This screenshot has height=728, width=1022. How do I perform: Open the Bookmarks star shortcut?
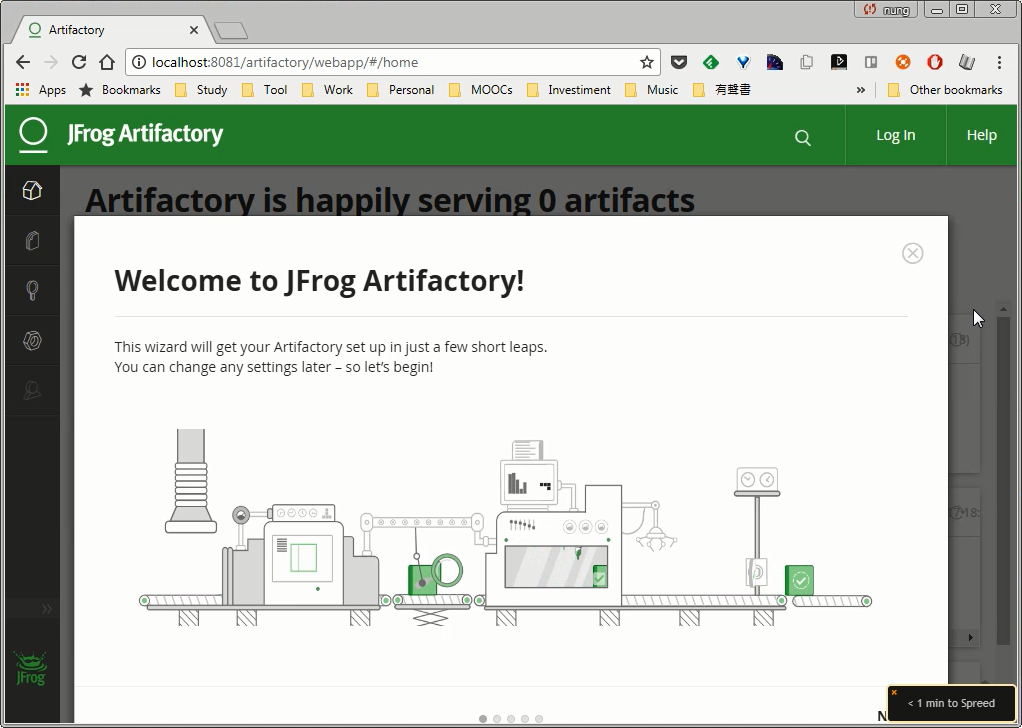pos(120,89)
